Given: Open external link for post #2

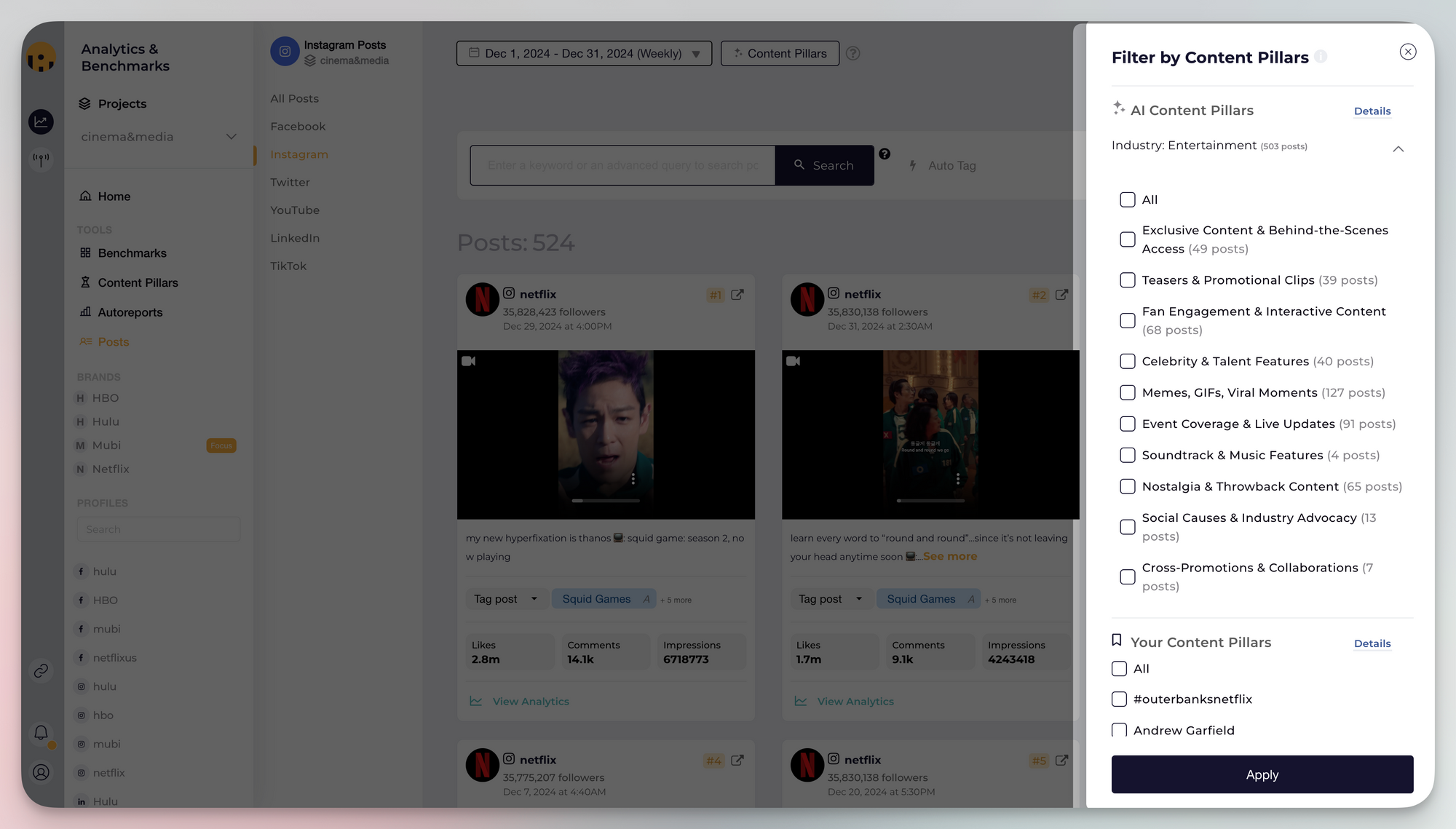Looking at the screenshot, I should (1062, 295).
